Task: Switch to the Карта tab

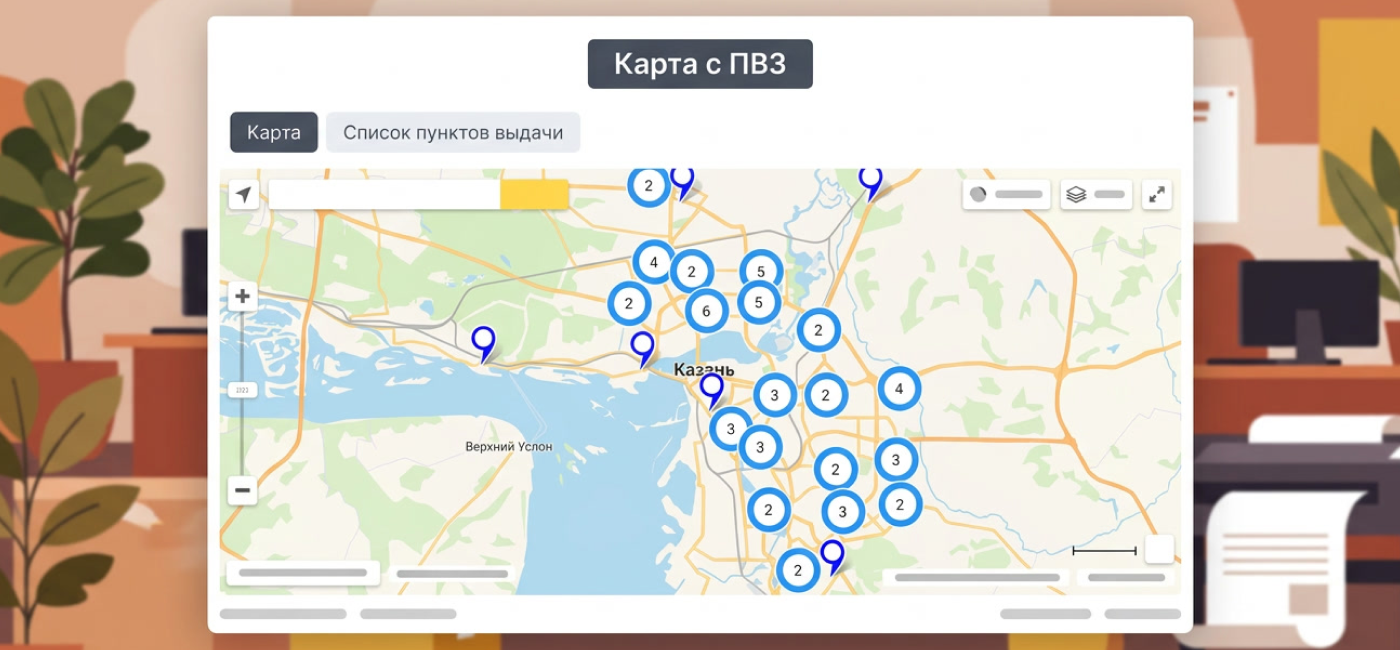Action: (x=274, y=132)
